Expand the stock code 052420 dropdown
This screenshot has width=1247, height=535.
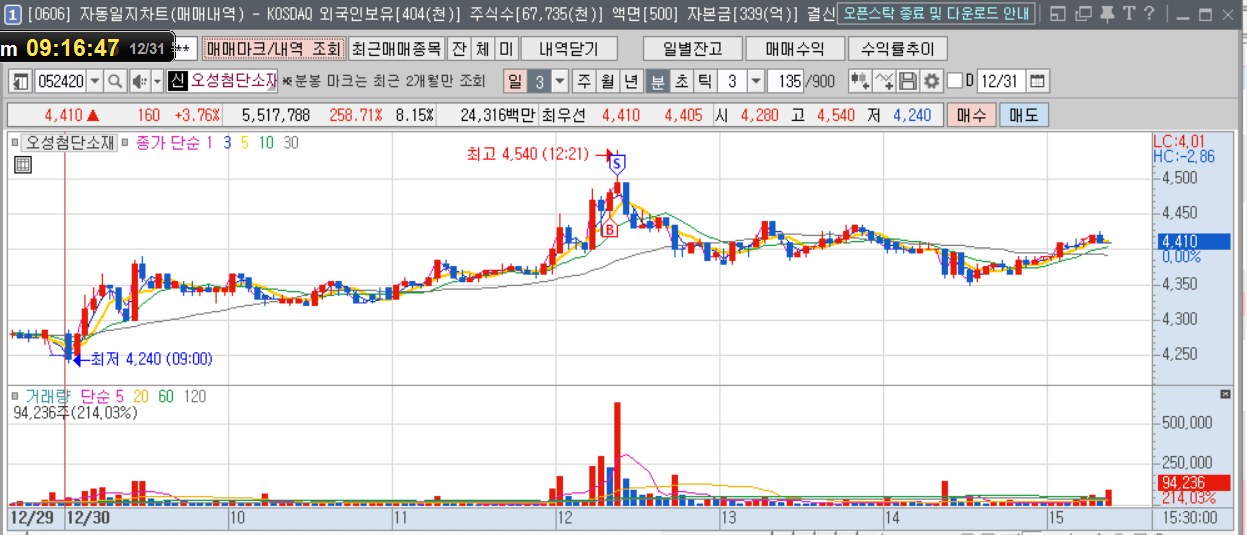point(95,81)
